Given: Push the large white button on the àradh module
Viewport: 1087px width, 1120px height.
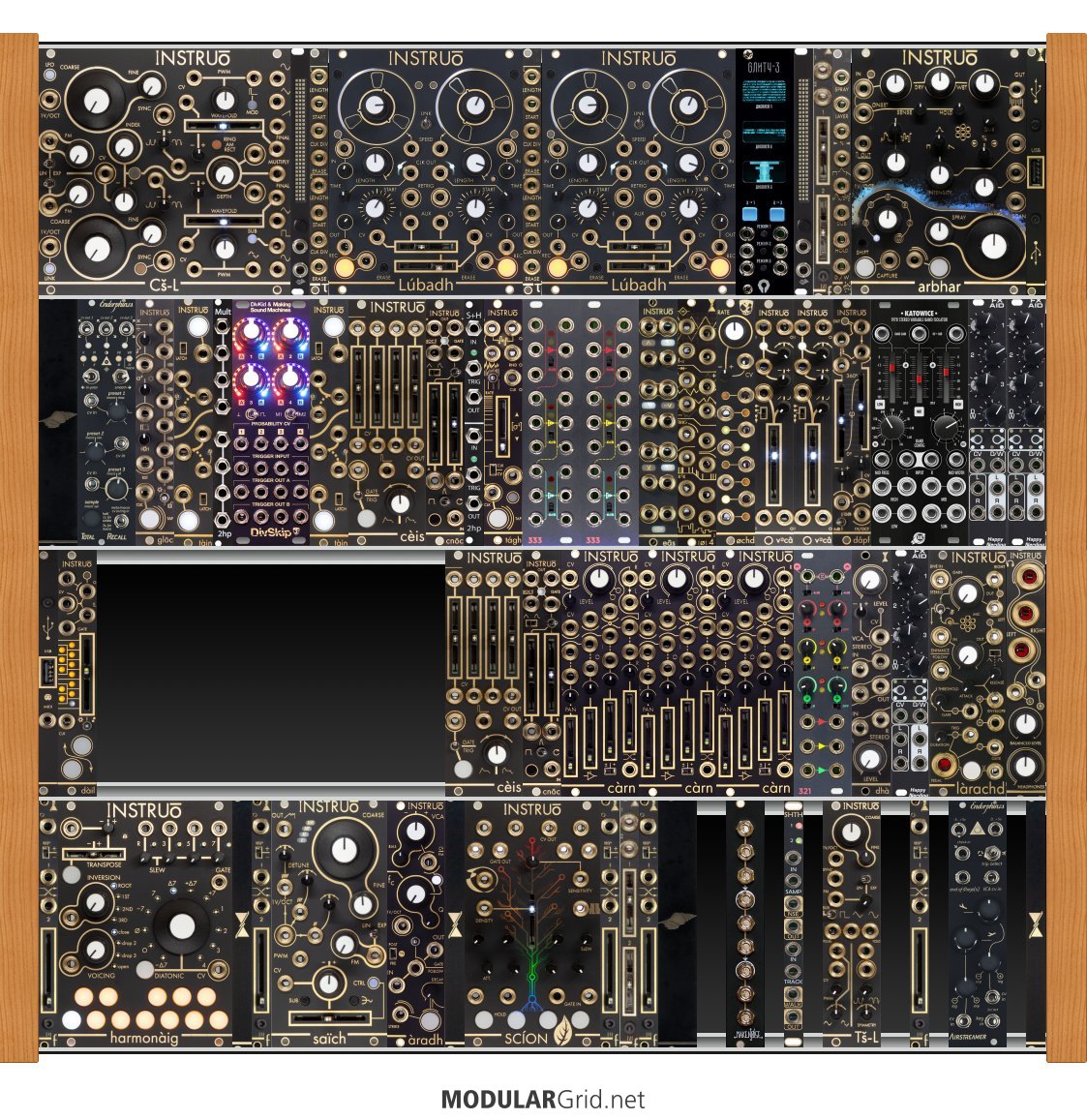Looking at the screenshot, I should (430, 1019).
